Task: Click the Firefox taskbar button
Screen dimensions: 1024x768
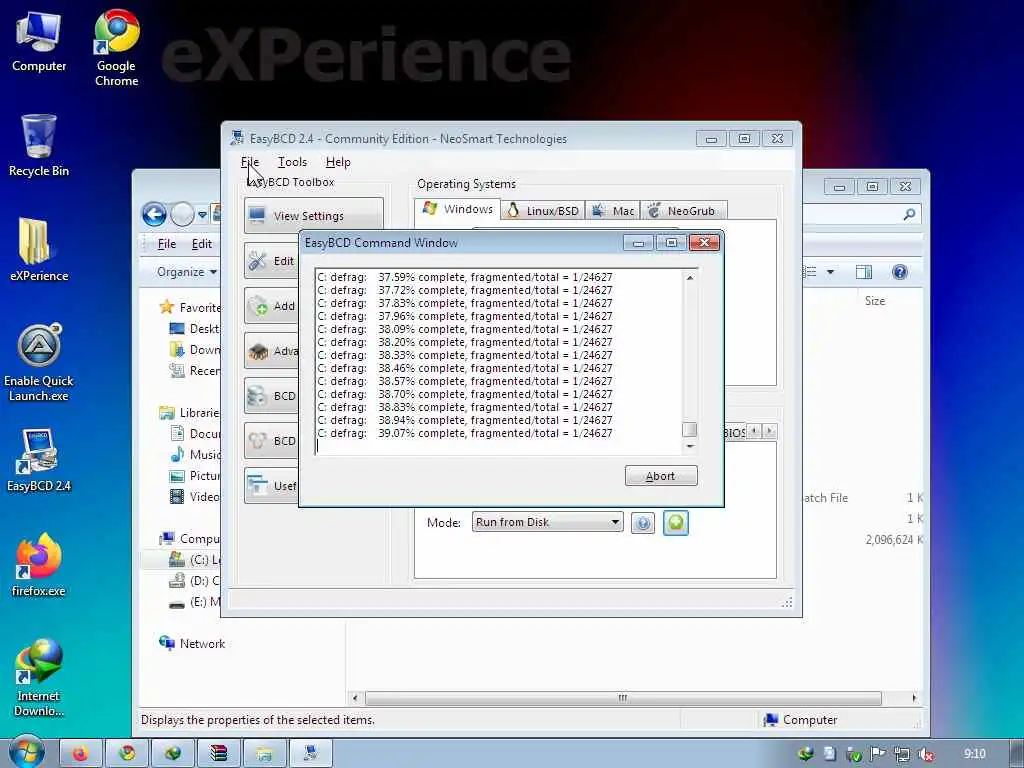Action: [x=81, y=754]
